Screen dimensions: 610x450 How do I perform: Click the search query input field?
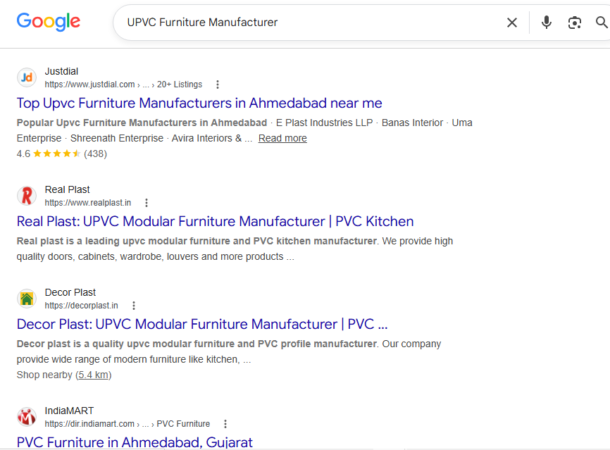coord(311,23)
